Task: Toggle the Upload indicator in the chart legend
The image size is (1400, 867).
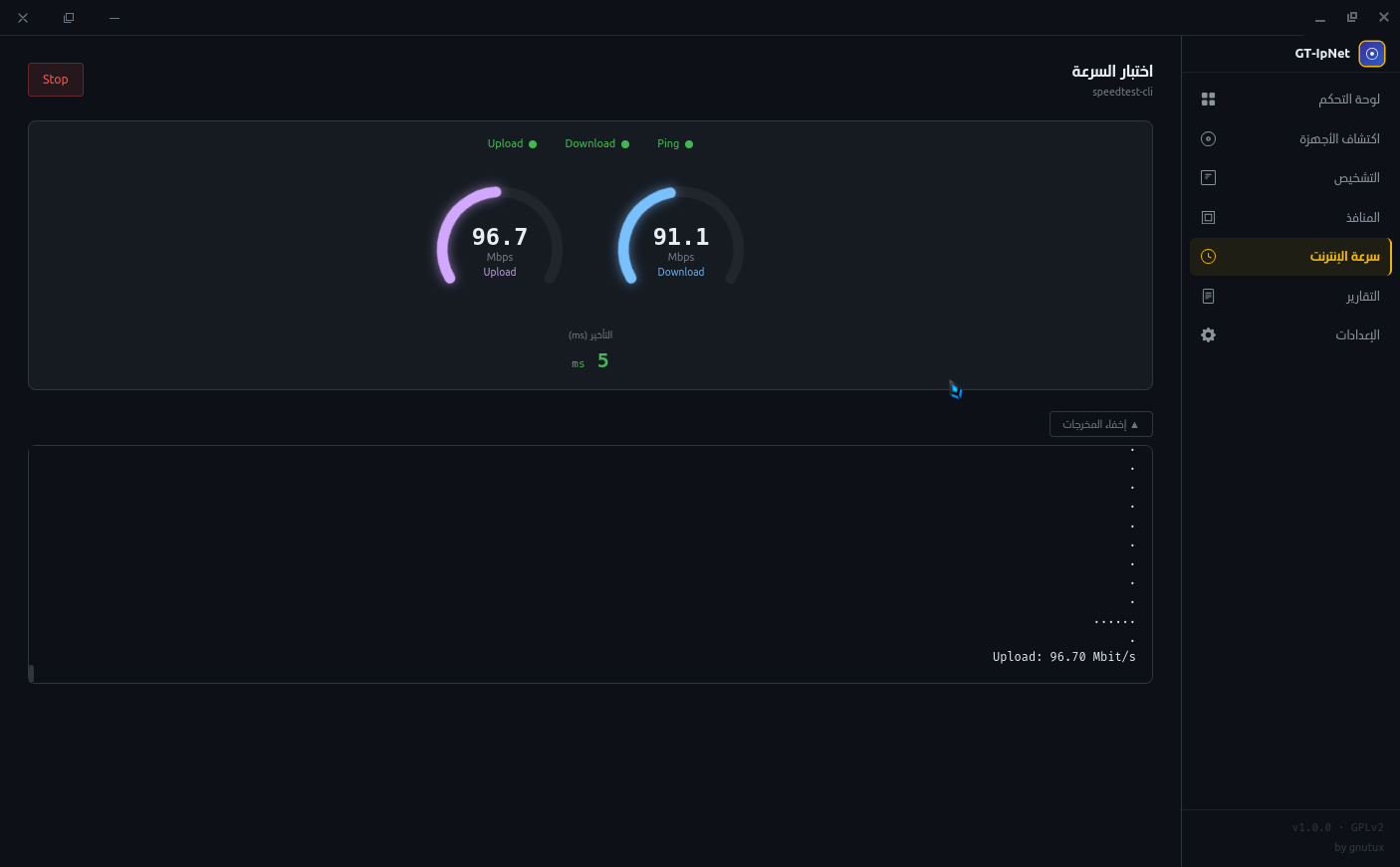Action: click(512, 143)
